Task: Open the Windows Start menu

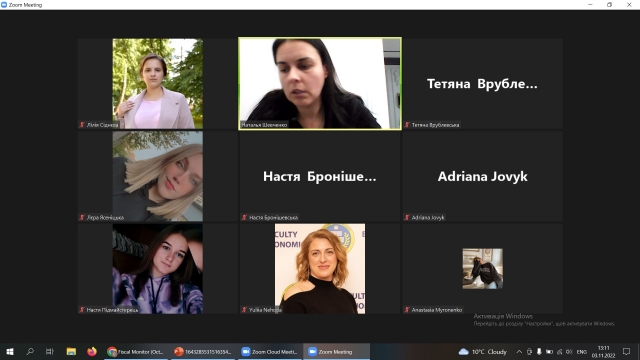Action: click(10, 351)
